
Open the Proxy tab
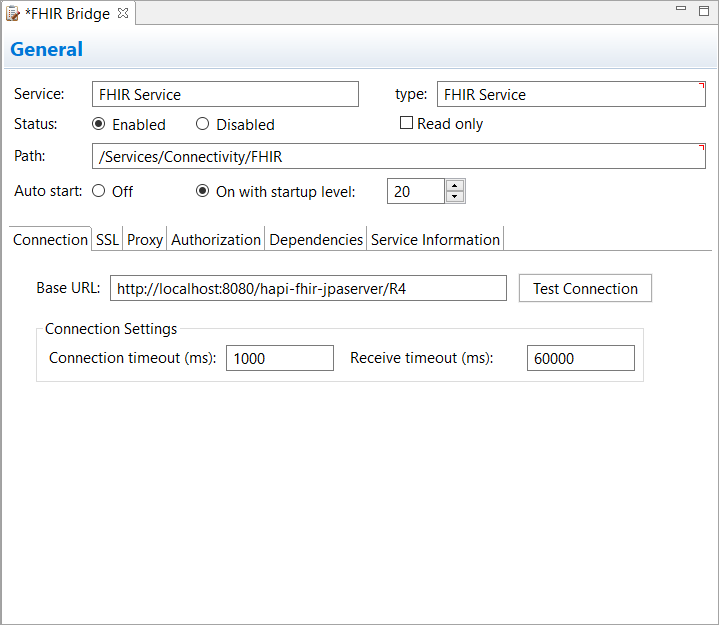[x=145, y=239]
